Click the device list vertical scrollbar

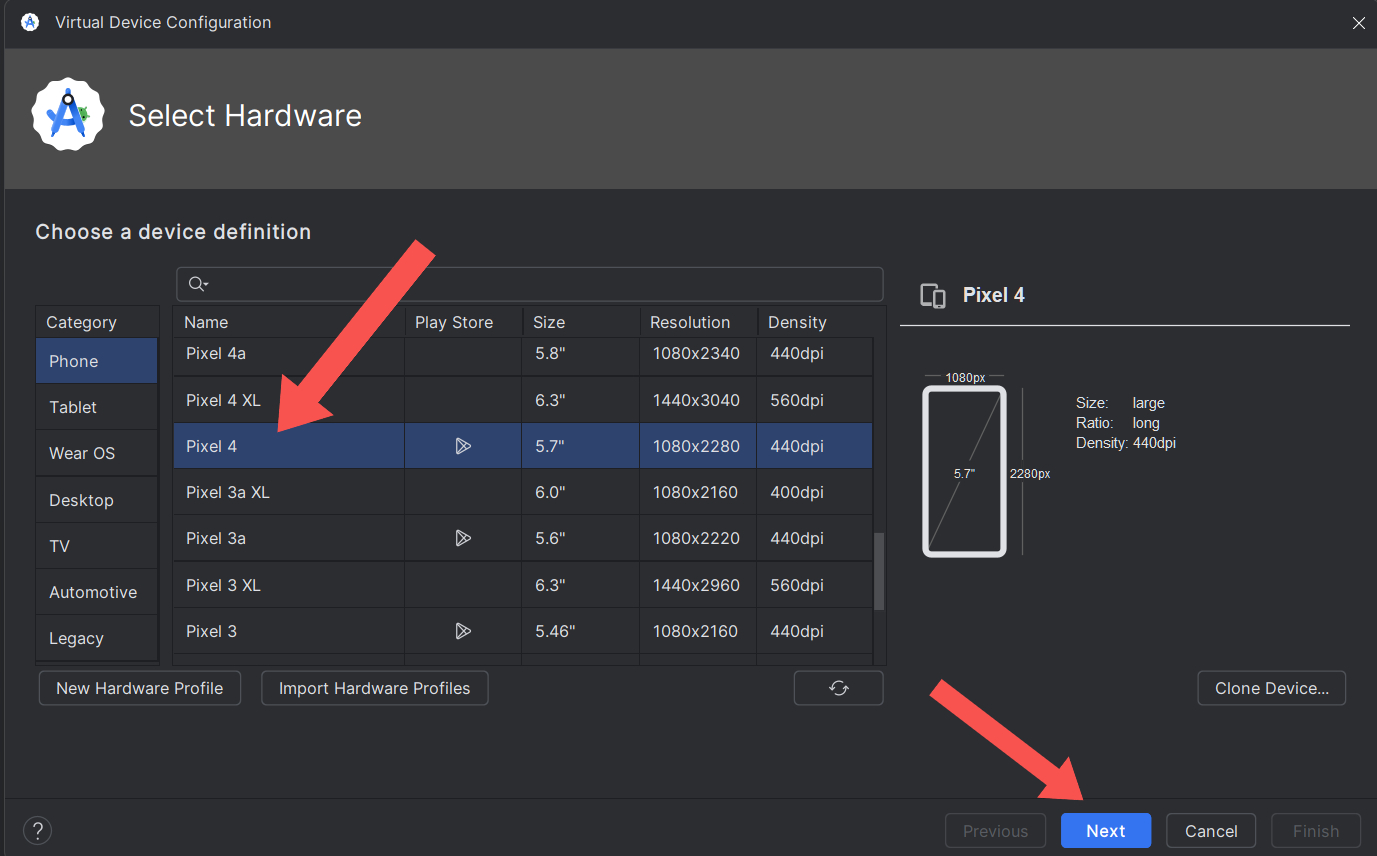(x=879, y=570)
